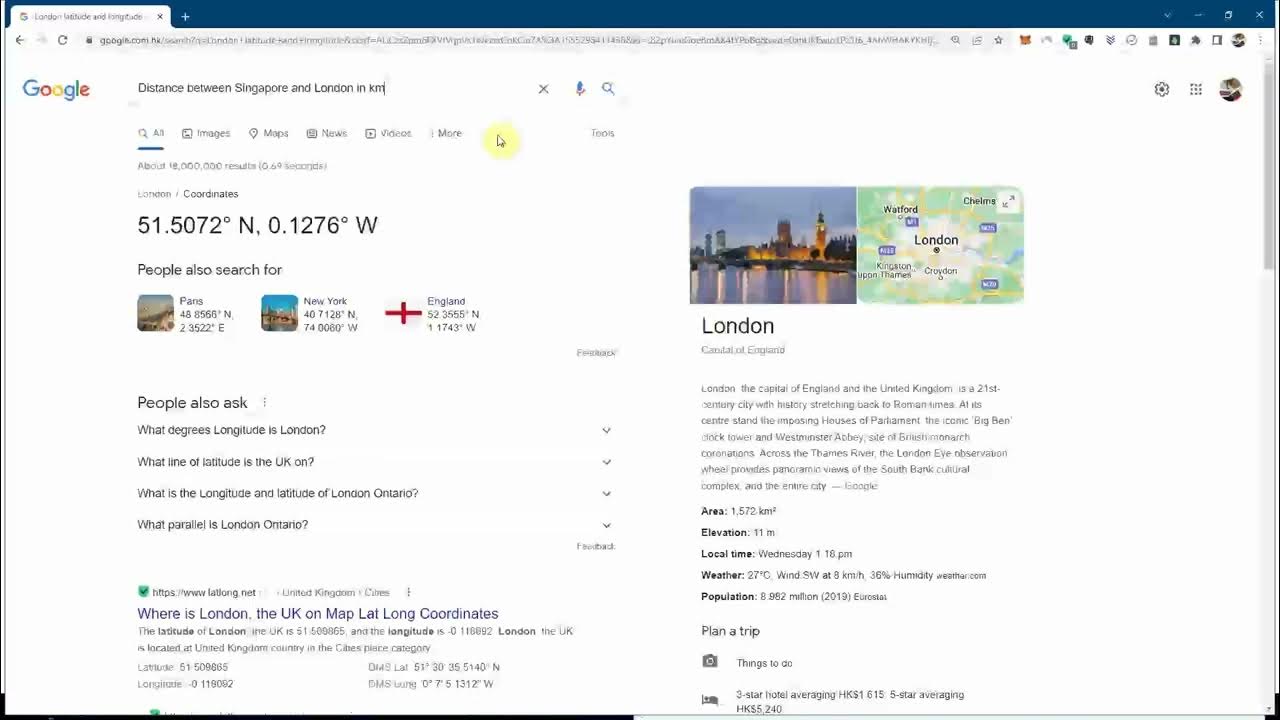Open 'Where is London, the UK on Map' result
Image resolution: width=1280 pixels, height=720 pixels.
(318, 614)
